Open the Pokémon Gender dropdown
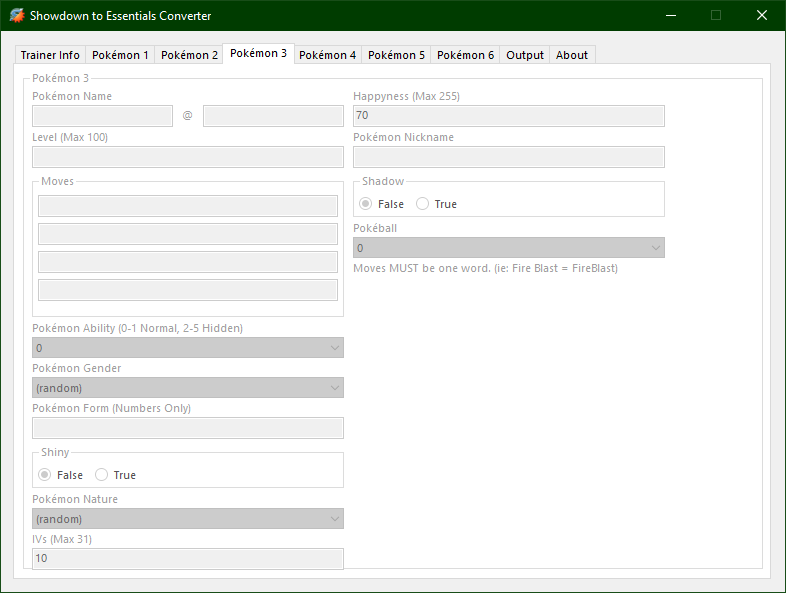 [188, 388]
